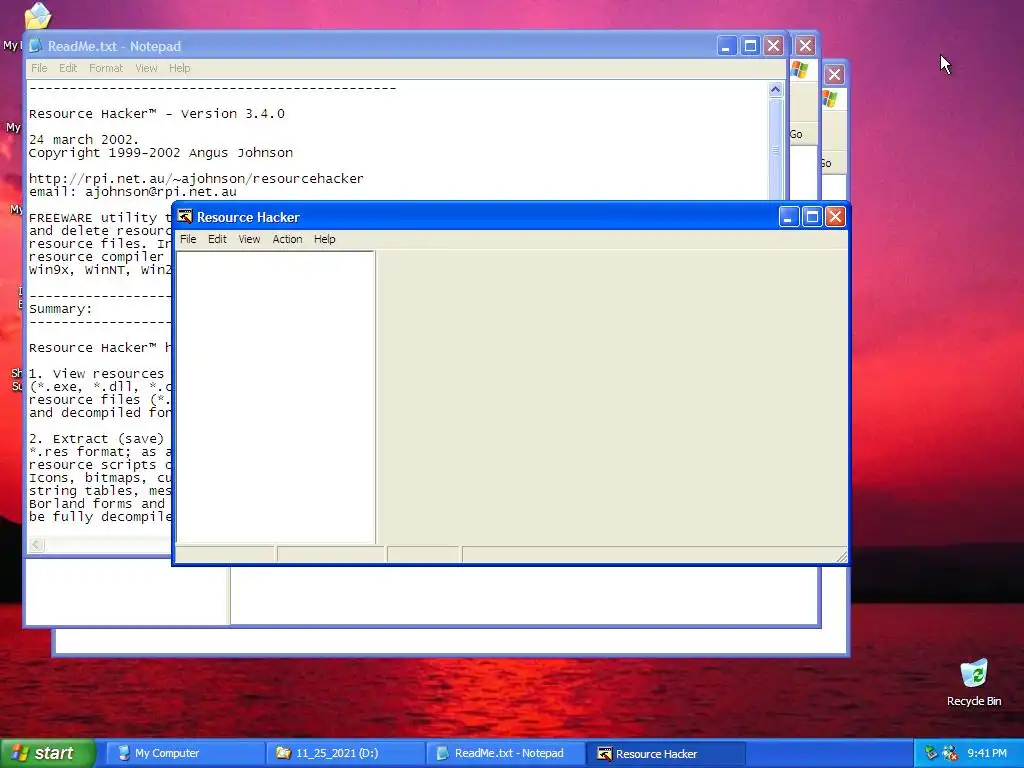Open Action menu in Resource Hacker

pyautogui.click(x=287, y=239)
